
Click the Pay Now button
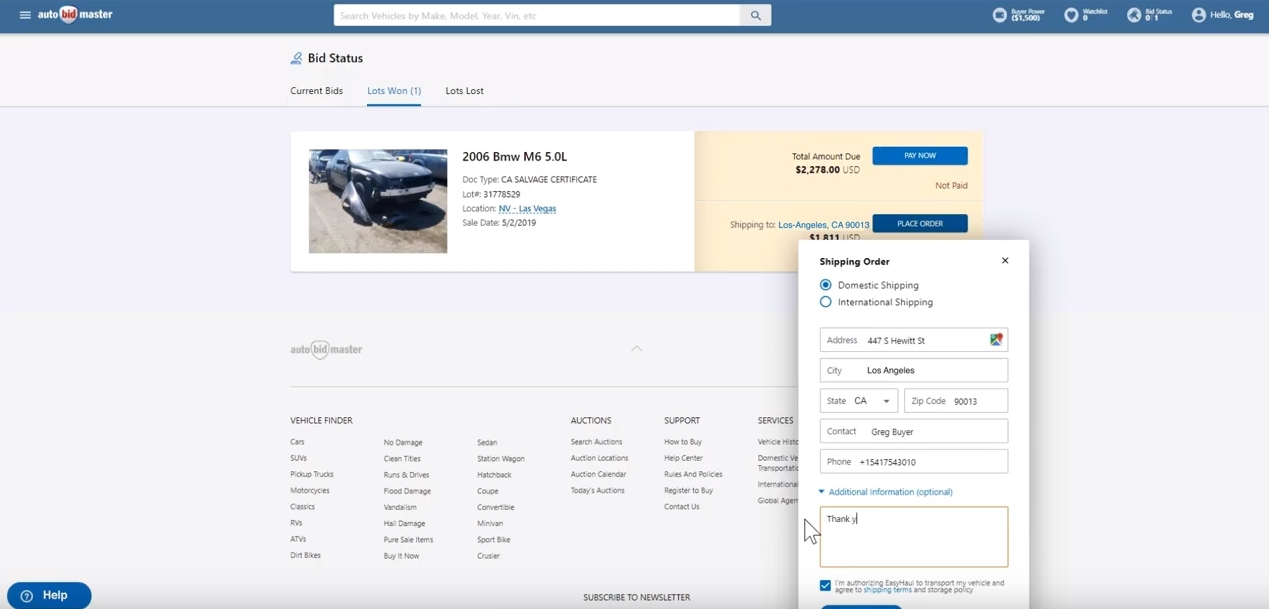pos(919,156)
